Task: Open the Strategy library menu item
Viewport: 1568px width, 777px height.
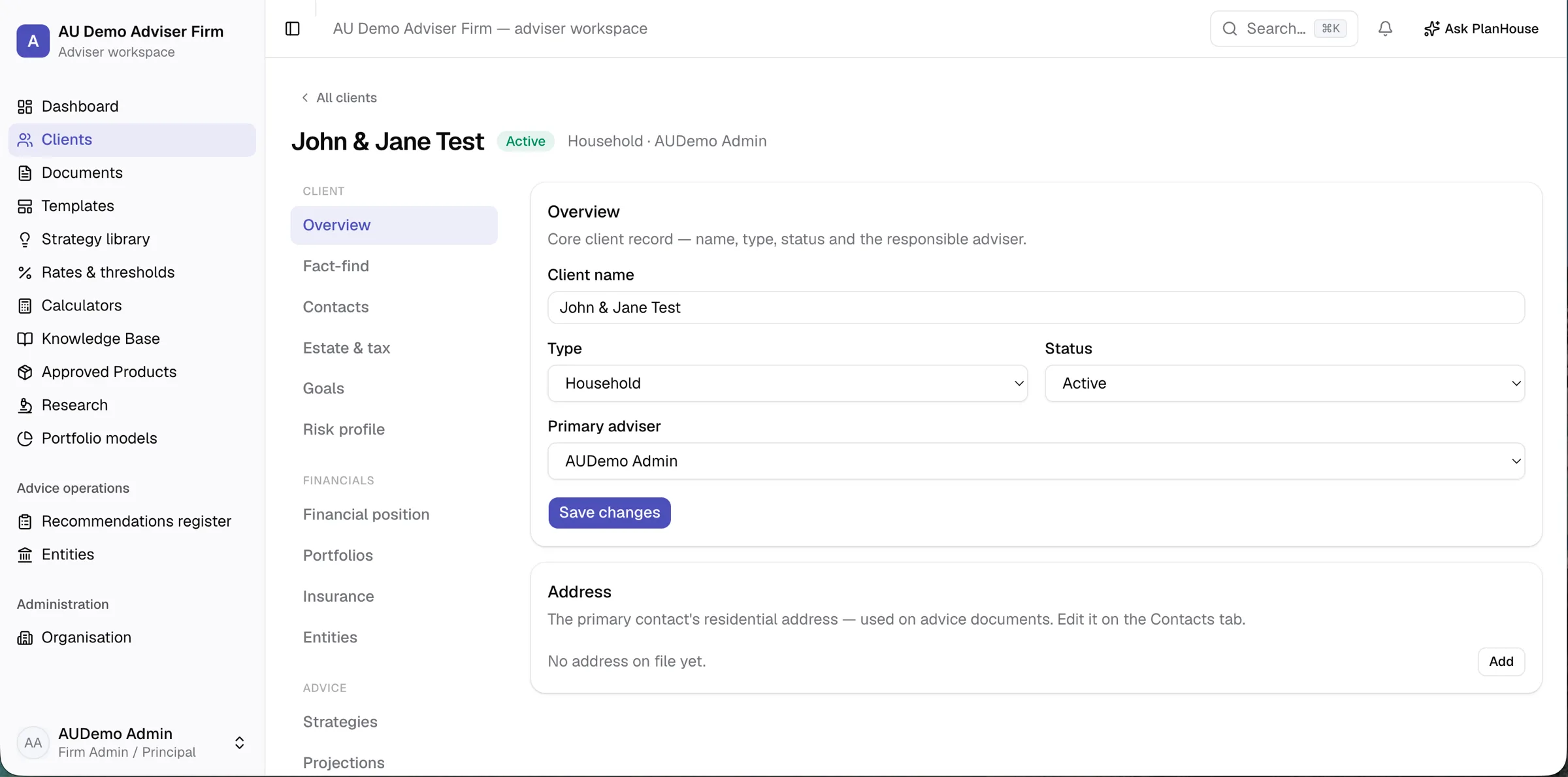Action: (132, 239)
